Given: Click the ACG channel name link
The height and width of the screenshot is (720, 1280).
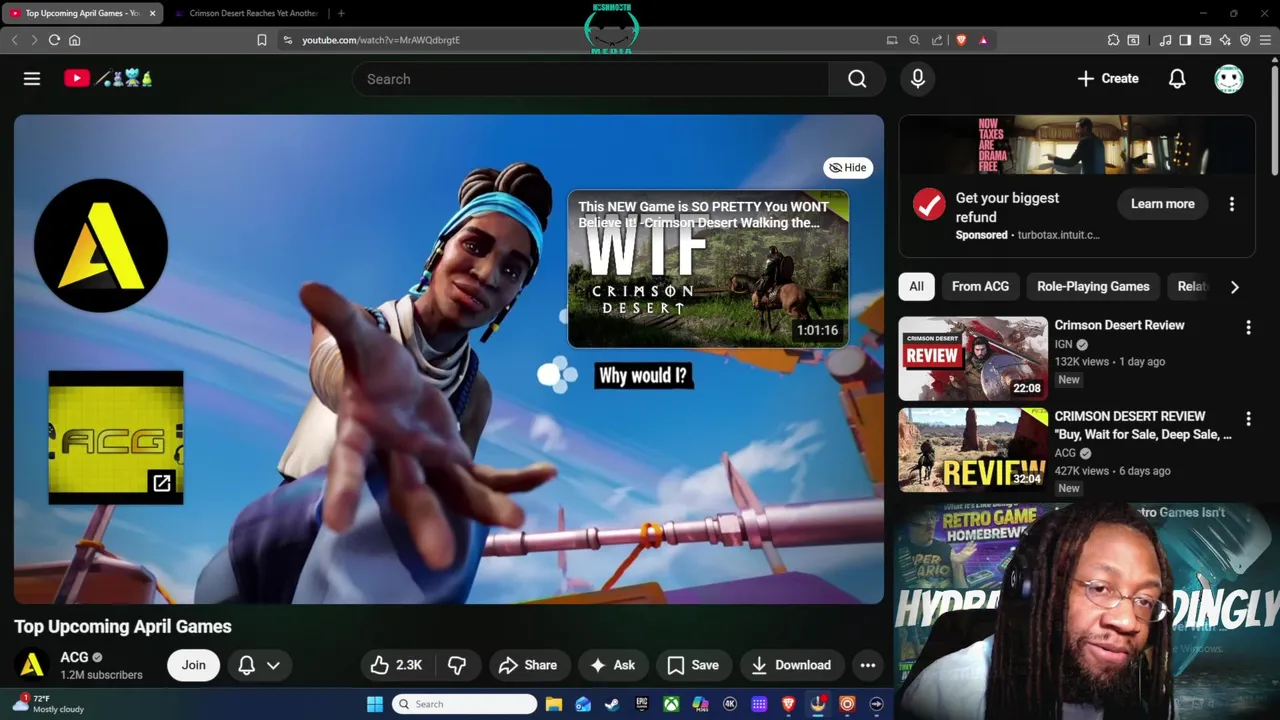Looking at the screenshot, I should click(74, 657).
